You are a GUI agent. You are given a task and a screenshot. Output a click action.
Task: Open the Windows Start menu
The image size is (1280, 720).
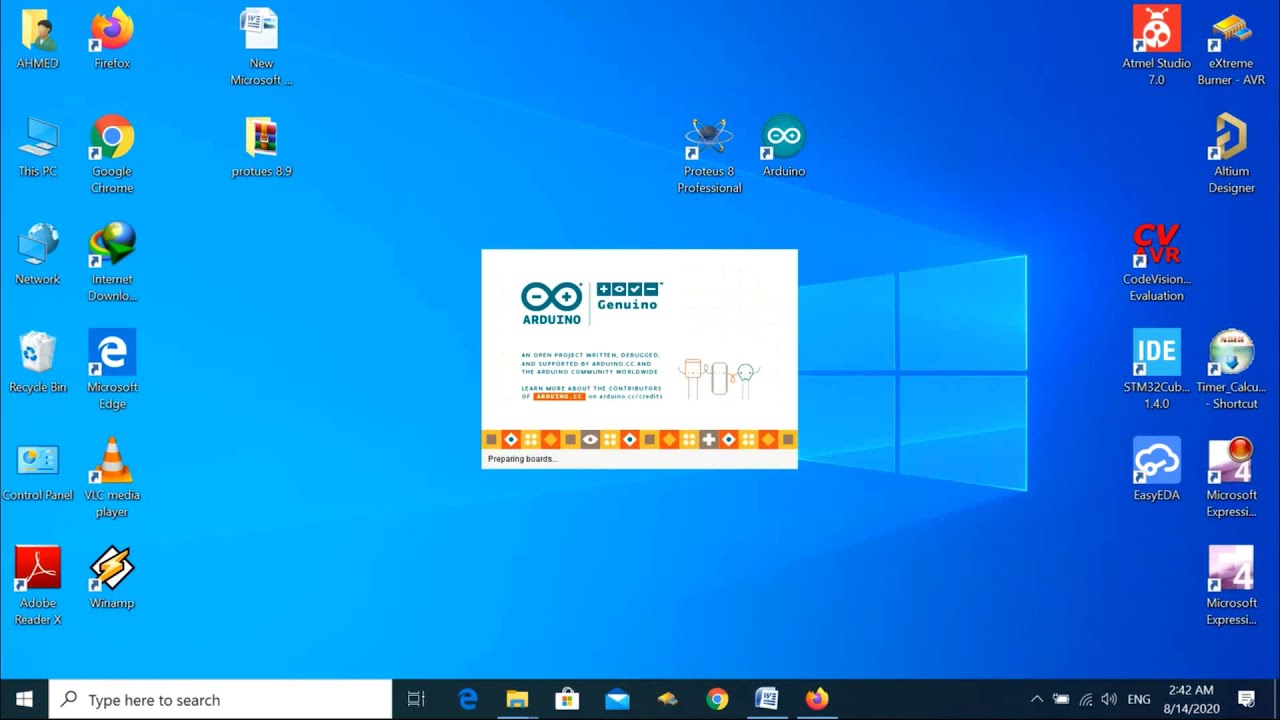click(x=24, y=700)
